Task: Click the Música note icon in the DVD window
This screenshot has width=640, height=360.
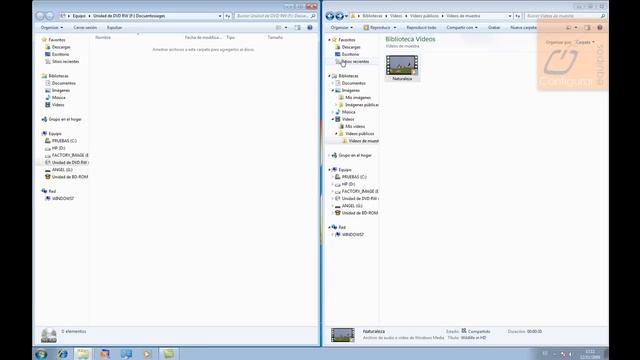Action: click(x=48, y=98)
